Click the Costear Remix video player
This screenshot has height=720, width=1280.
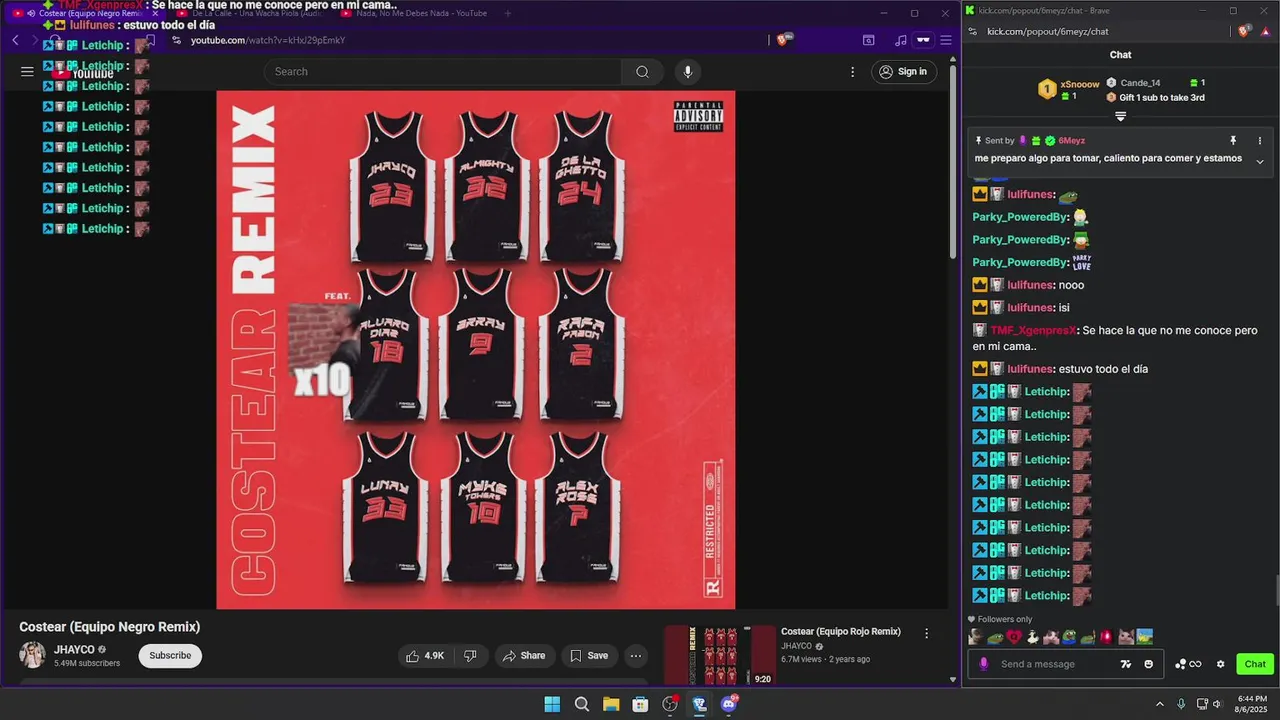tap(476, 350)
